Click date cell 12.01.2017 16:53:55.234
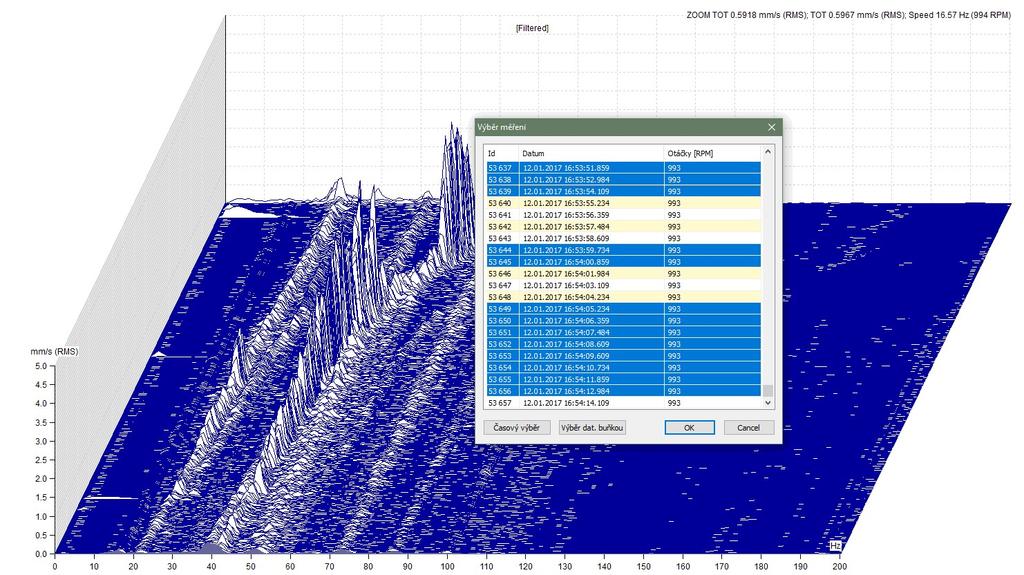 click(x=566, y=203)
